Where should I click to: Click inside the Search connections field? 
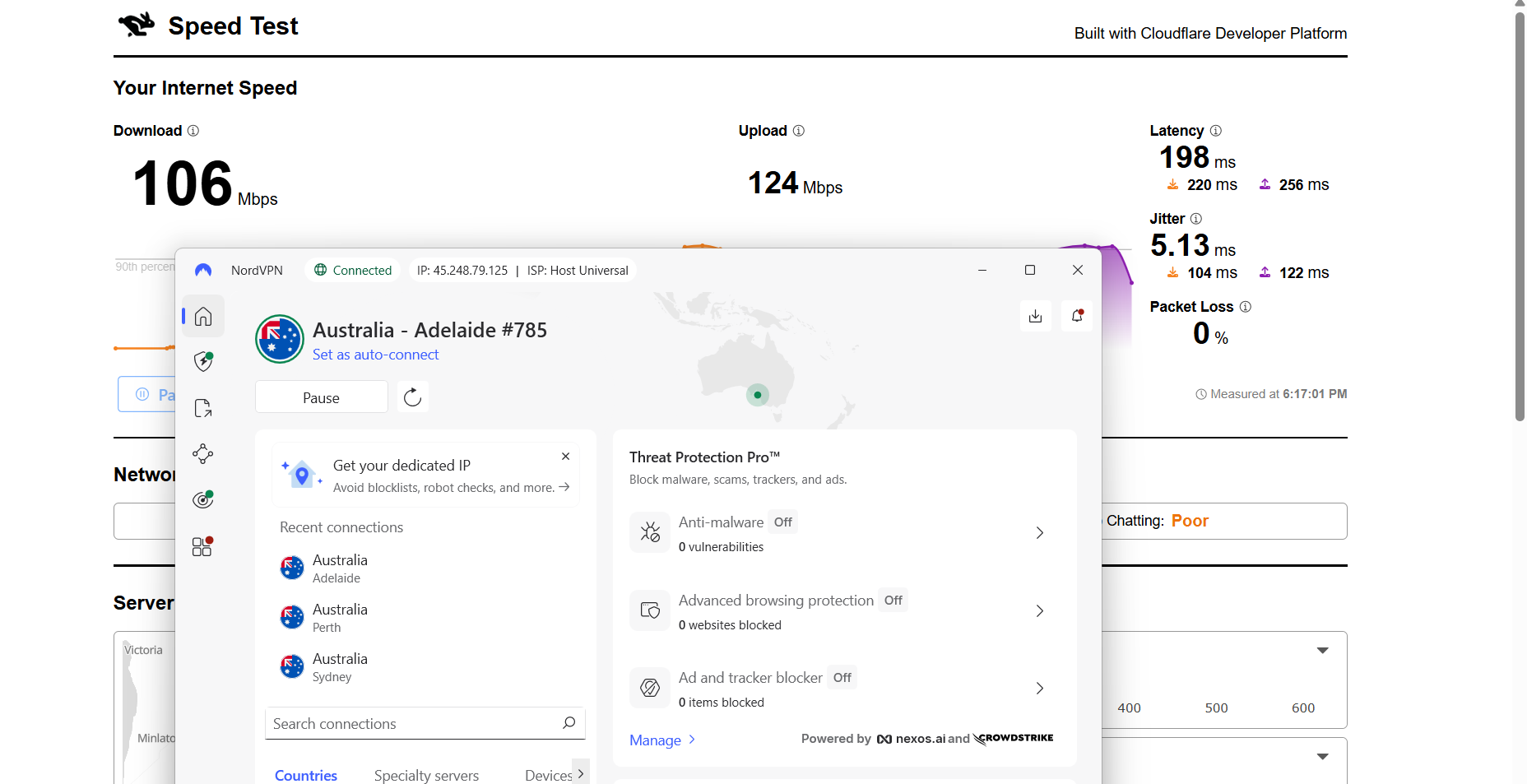[x=411, y=723]
